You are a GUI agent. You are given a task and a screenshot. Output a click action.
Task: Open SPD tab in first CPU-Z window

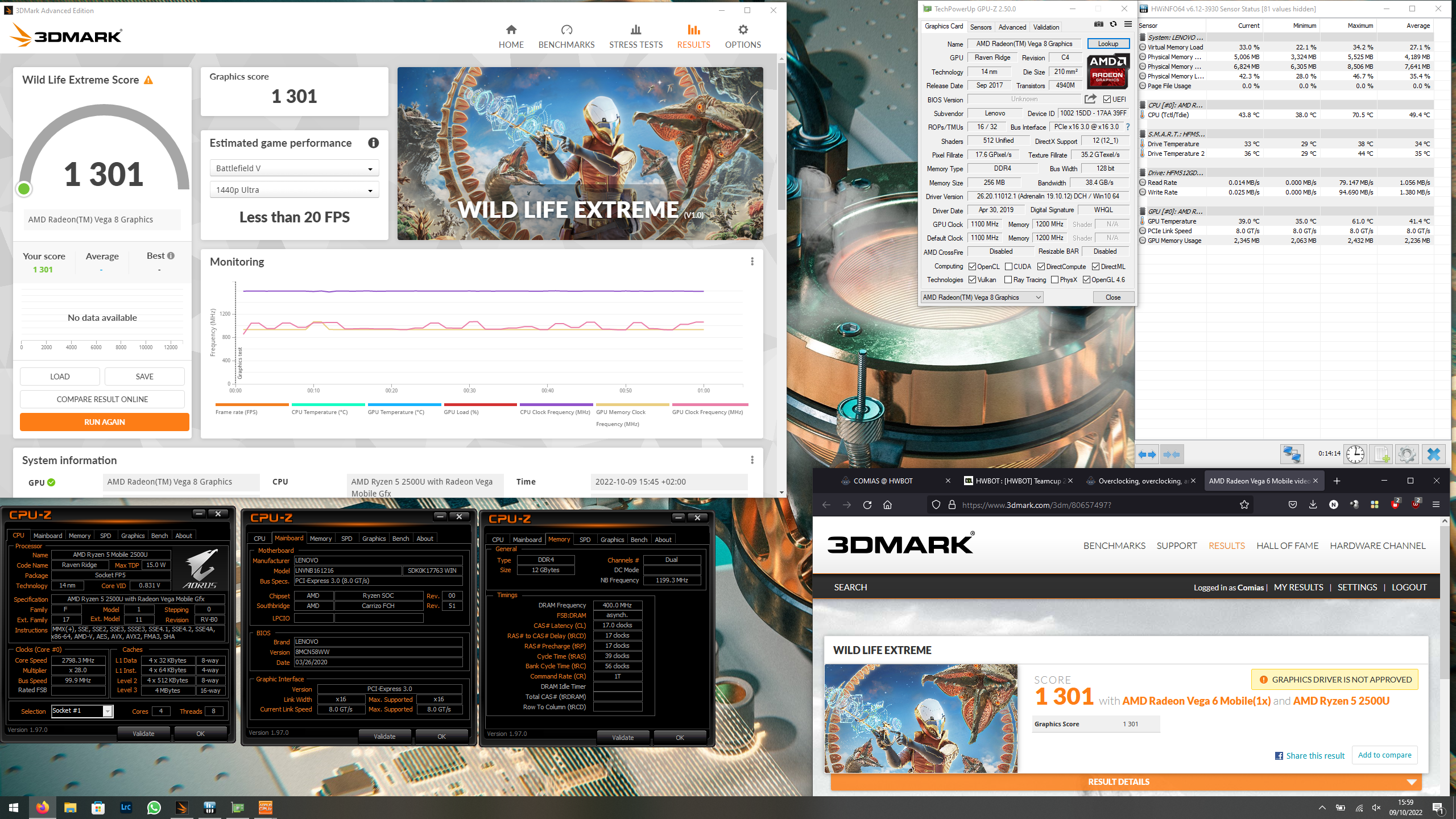point(105,536)
